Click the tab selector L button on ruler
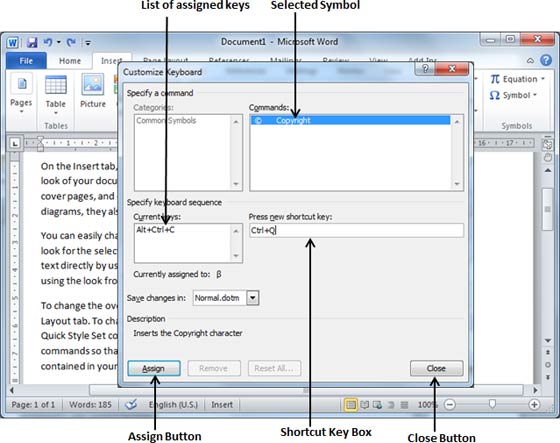This screenshot has width=560, height=443. tap(15, 144)
